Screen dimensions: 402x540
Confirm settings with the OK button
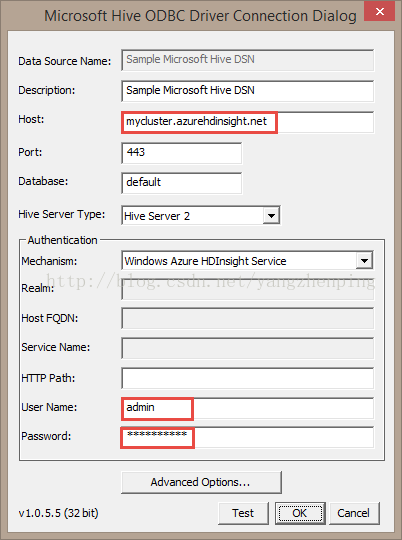[300, 513]
